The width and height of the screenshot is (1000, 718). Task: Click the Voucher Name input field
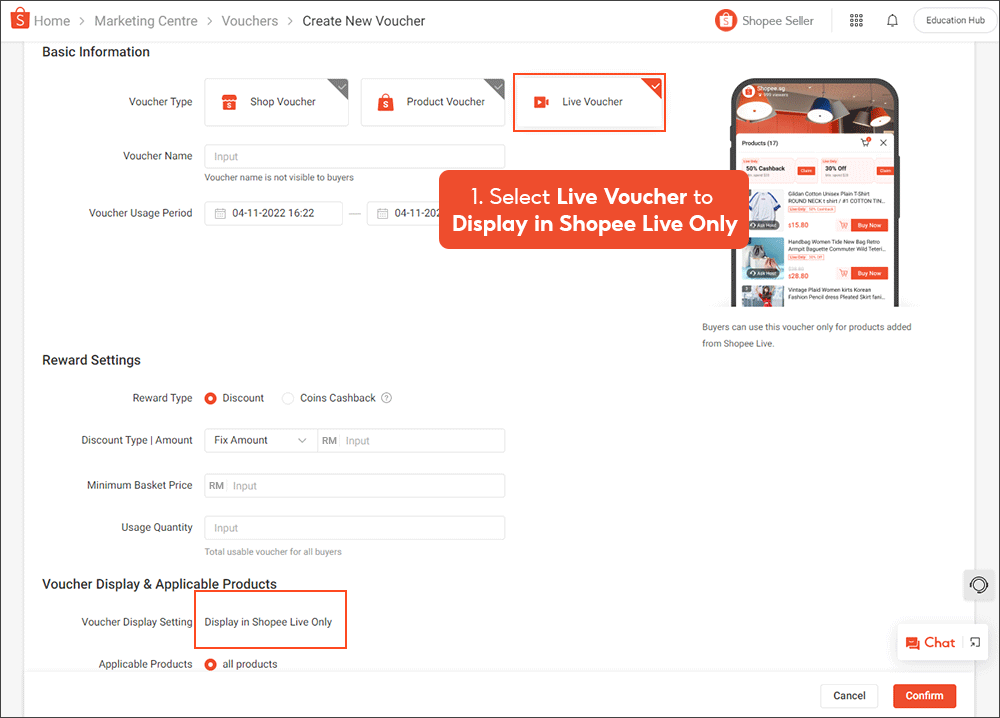click(x=354, y=156)
